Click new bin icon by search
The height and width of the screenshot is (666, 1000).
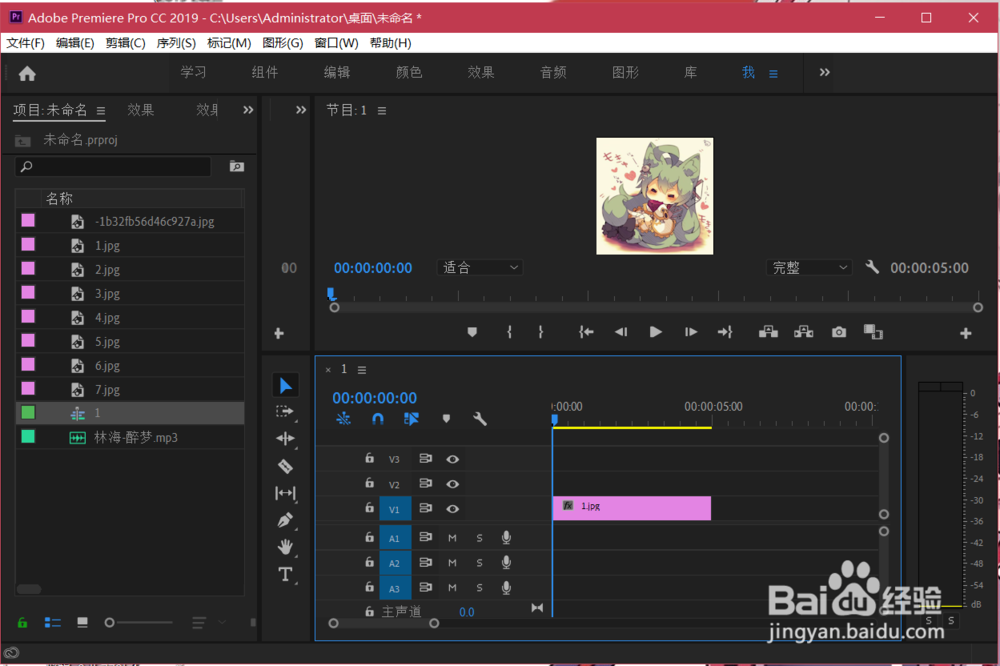pos(237,166)
